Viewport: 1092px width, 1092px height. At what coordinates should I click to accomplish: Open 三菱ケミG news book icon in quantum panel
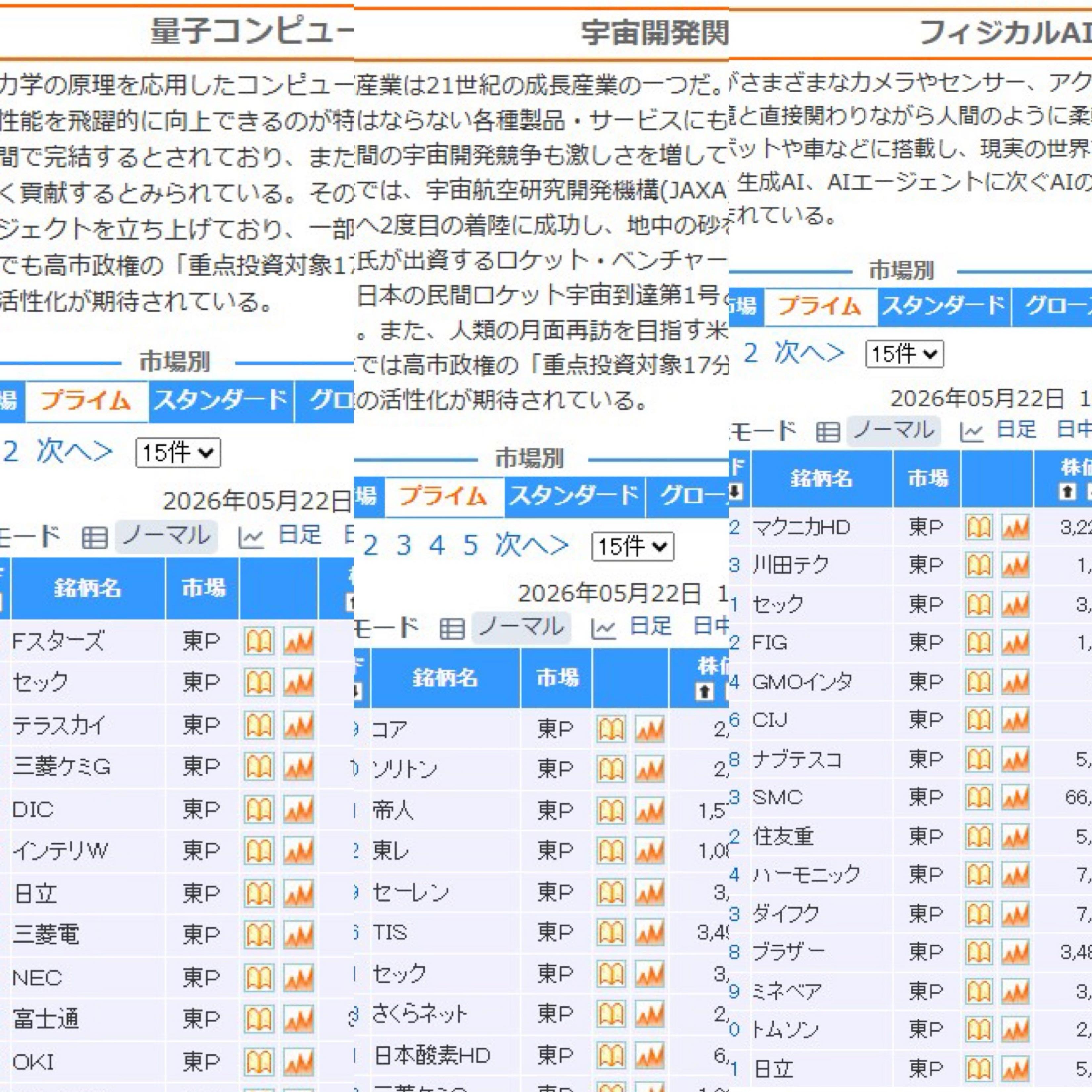(x=259, y=767)
